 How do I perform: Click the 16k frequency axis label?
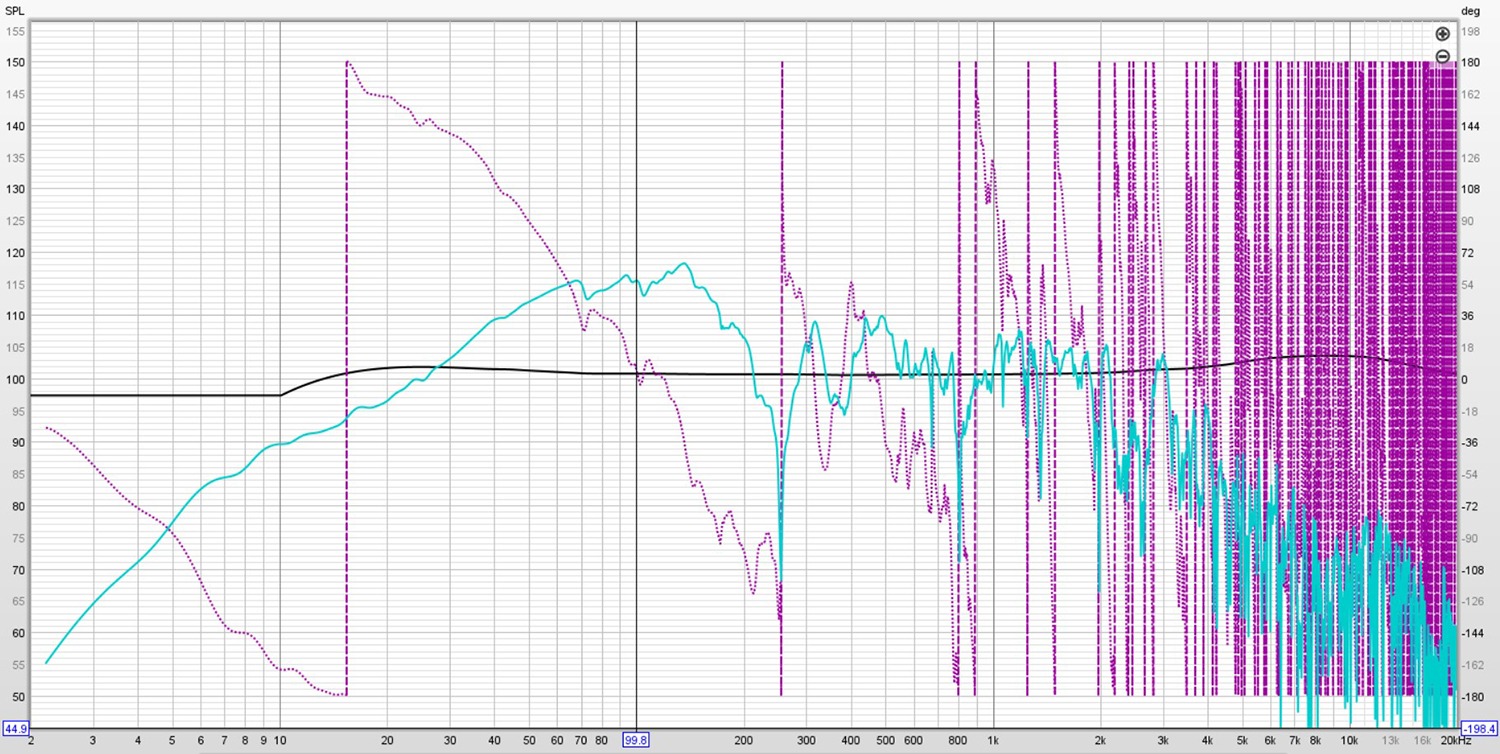click(1423, 741)
